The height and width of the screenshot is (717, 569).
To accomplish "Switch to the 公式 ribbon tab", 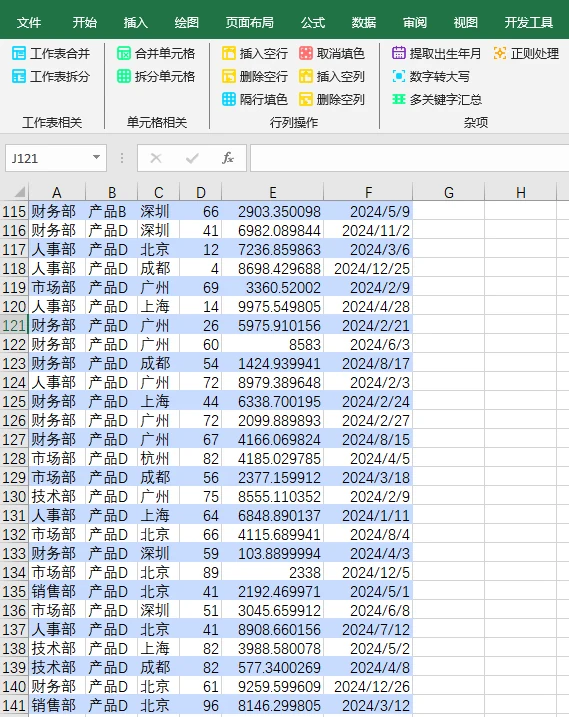I will 313,22.
